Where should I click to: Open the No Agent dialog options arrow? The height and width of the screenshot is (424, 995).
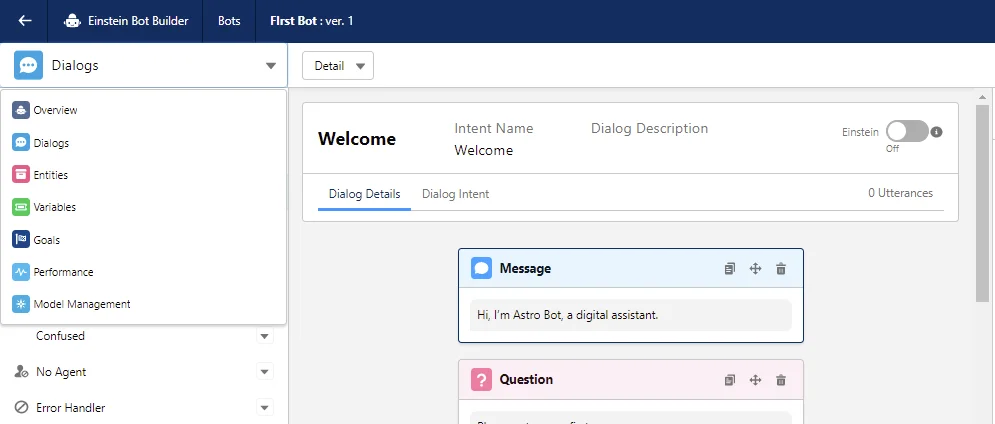tap(265, 372)
